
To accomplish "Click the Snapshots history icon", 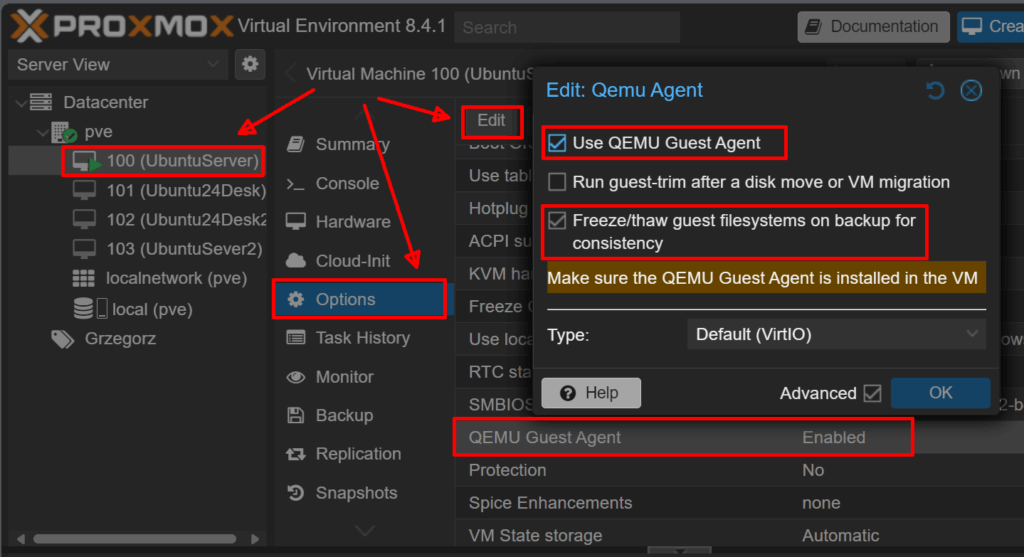I will [296, 493].
